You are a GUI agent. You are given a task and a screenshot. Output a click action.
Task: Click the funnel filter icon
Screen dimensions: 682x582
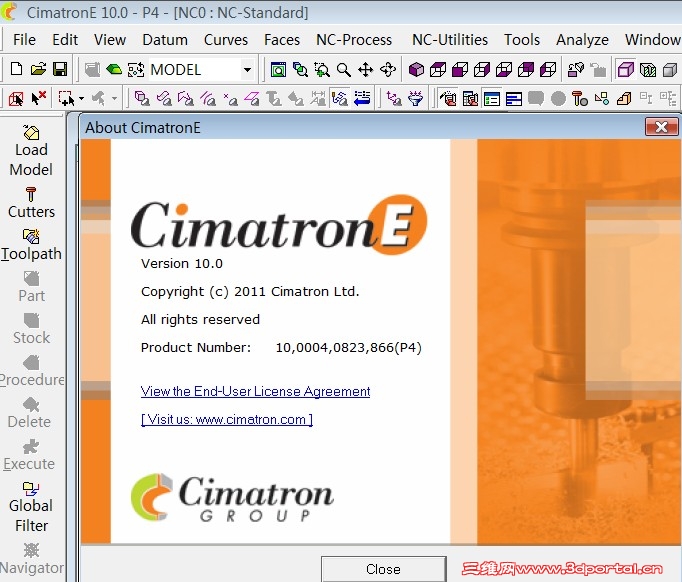[416, 99]
